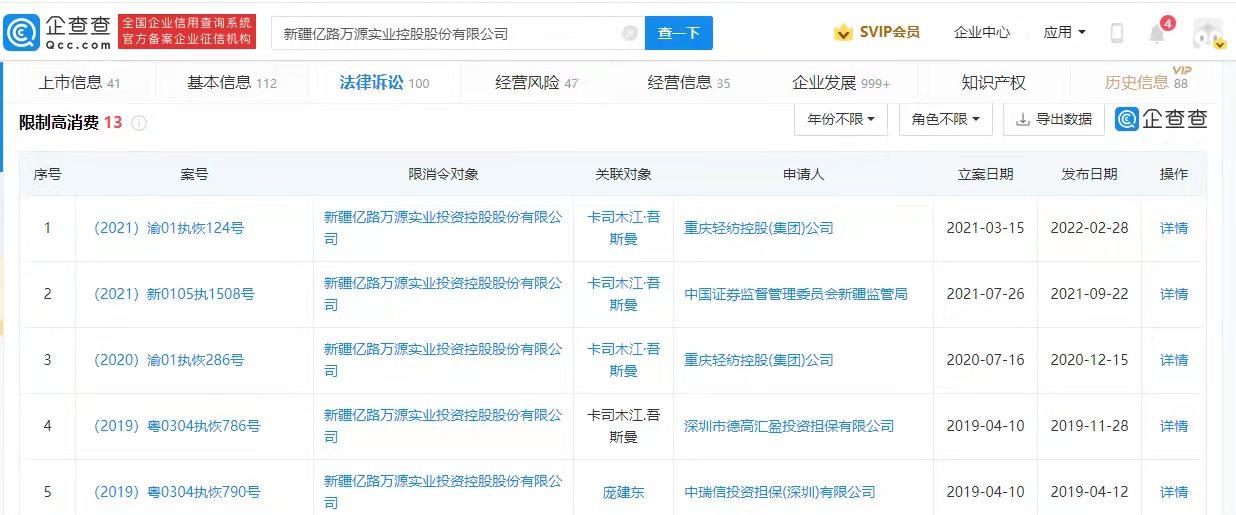Viewport: 1236px width, 515px height.
Task: Select publish date 2020-12-15 cell
Action: pyautogui.click(x=1089, y=360)
